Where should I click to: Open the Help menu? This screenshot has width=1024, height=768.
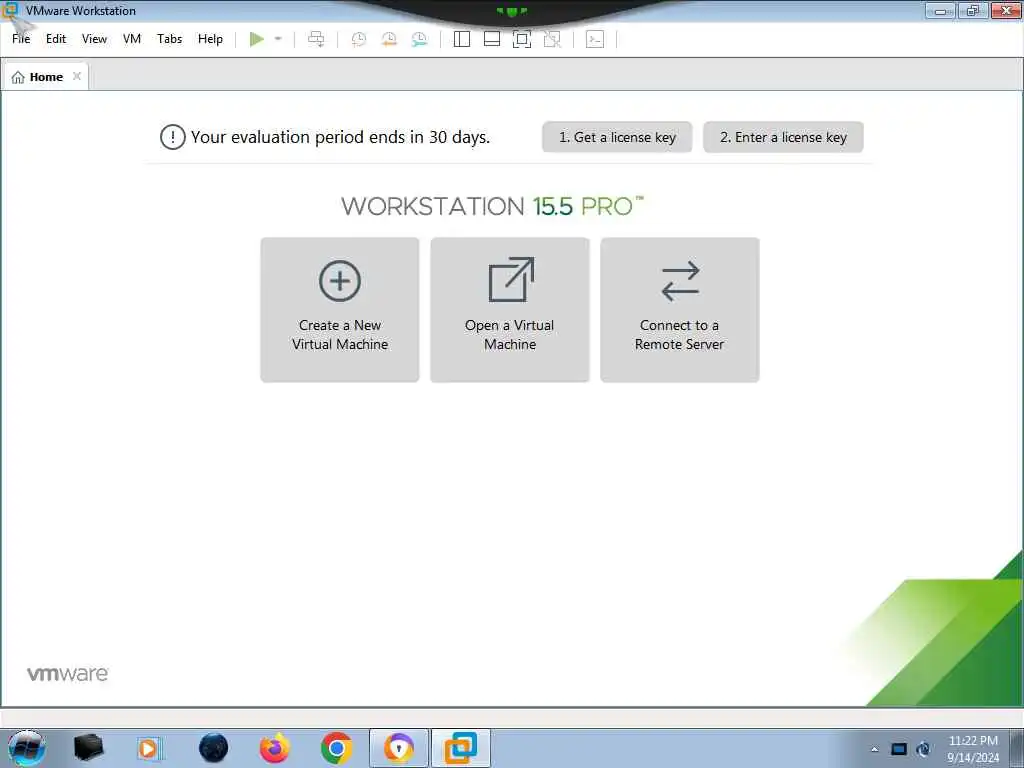(x=210, y=39)
